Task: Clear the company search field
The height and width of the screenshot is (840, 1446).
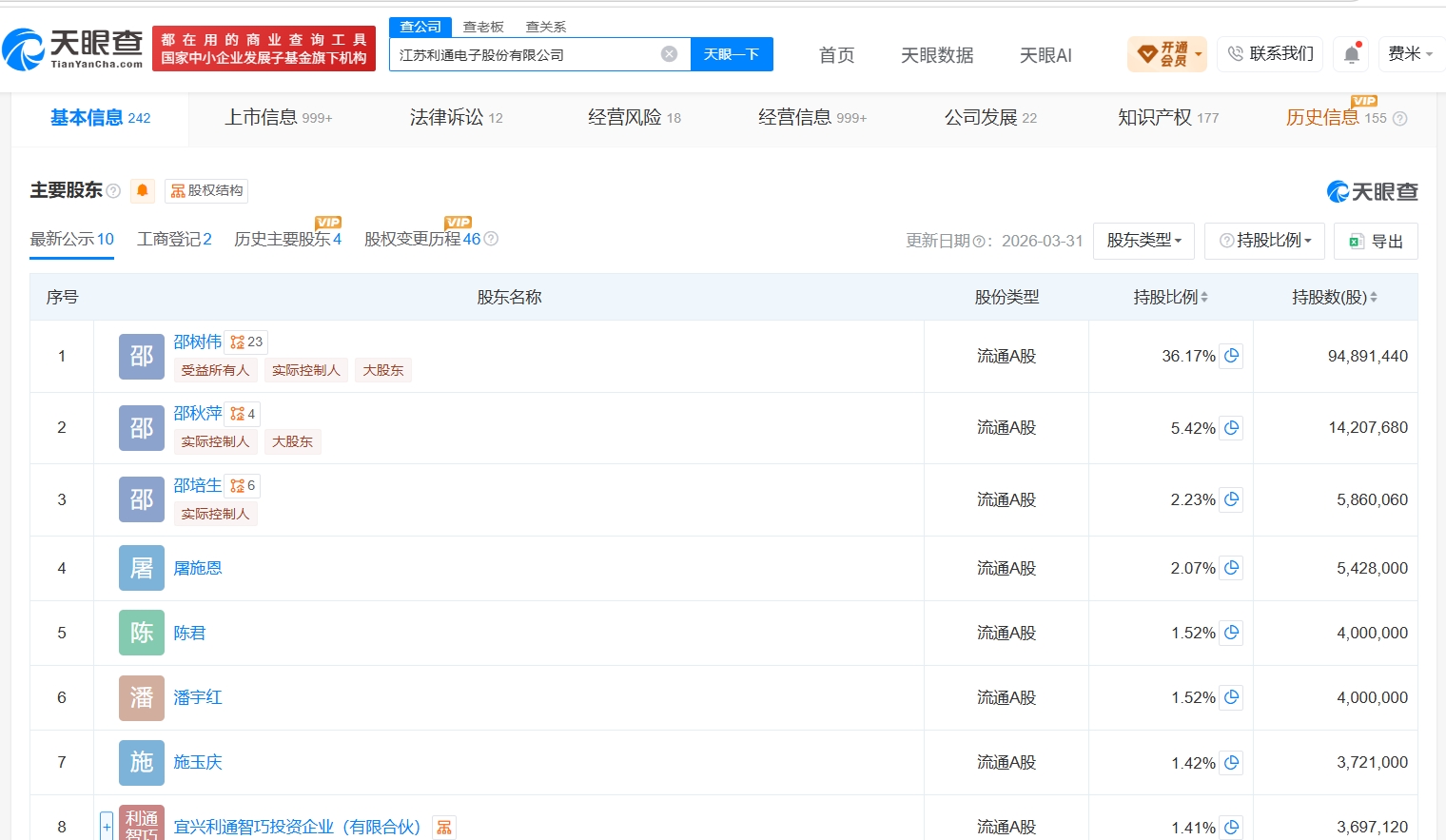Action: (x=670, y=54)
